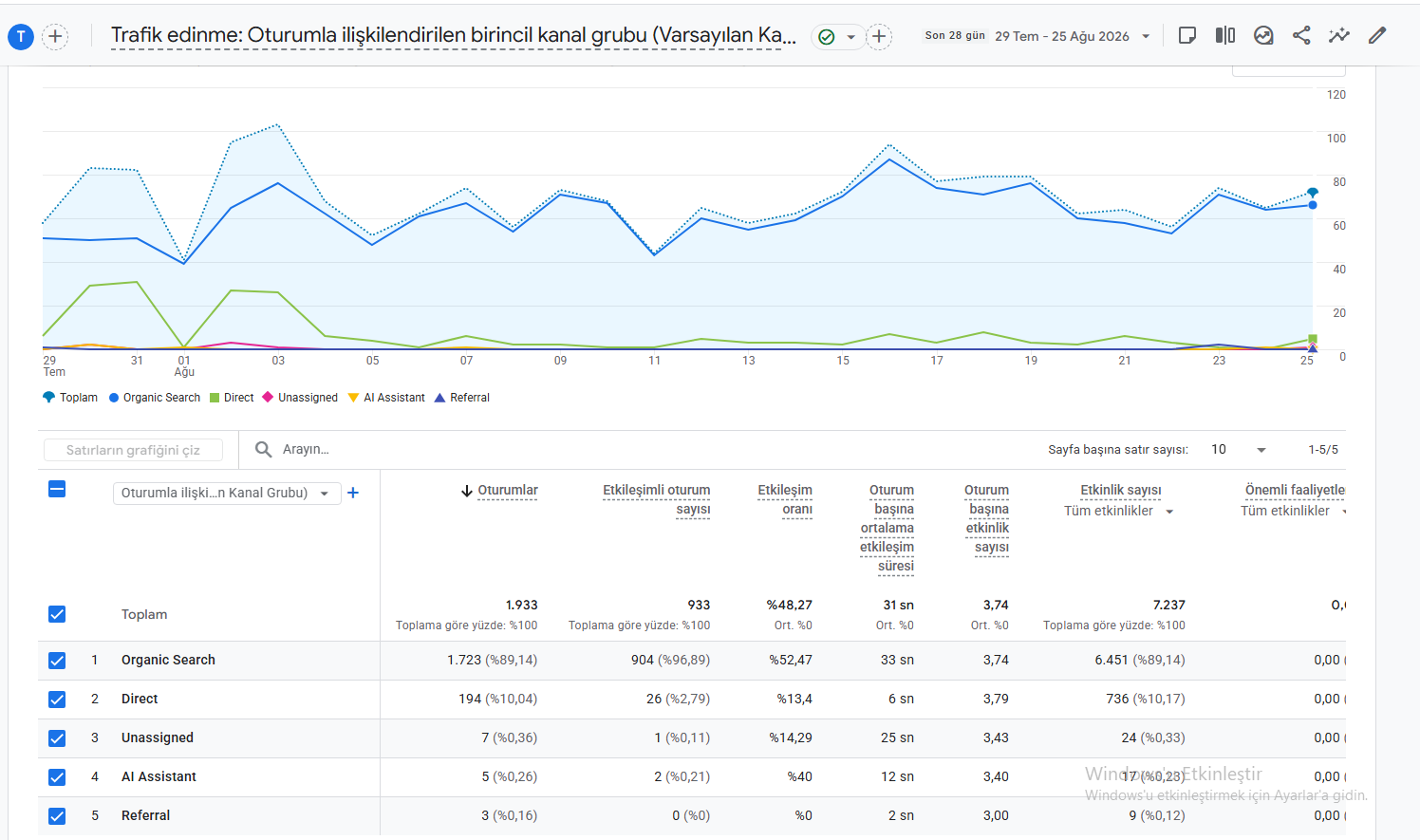Open the compare columns icon

click(x=1225, y=35)
